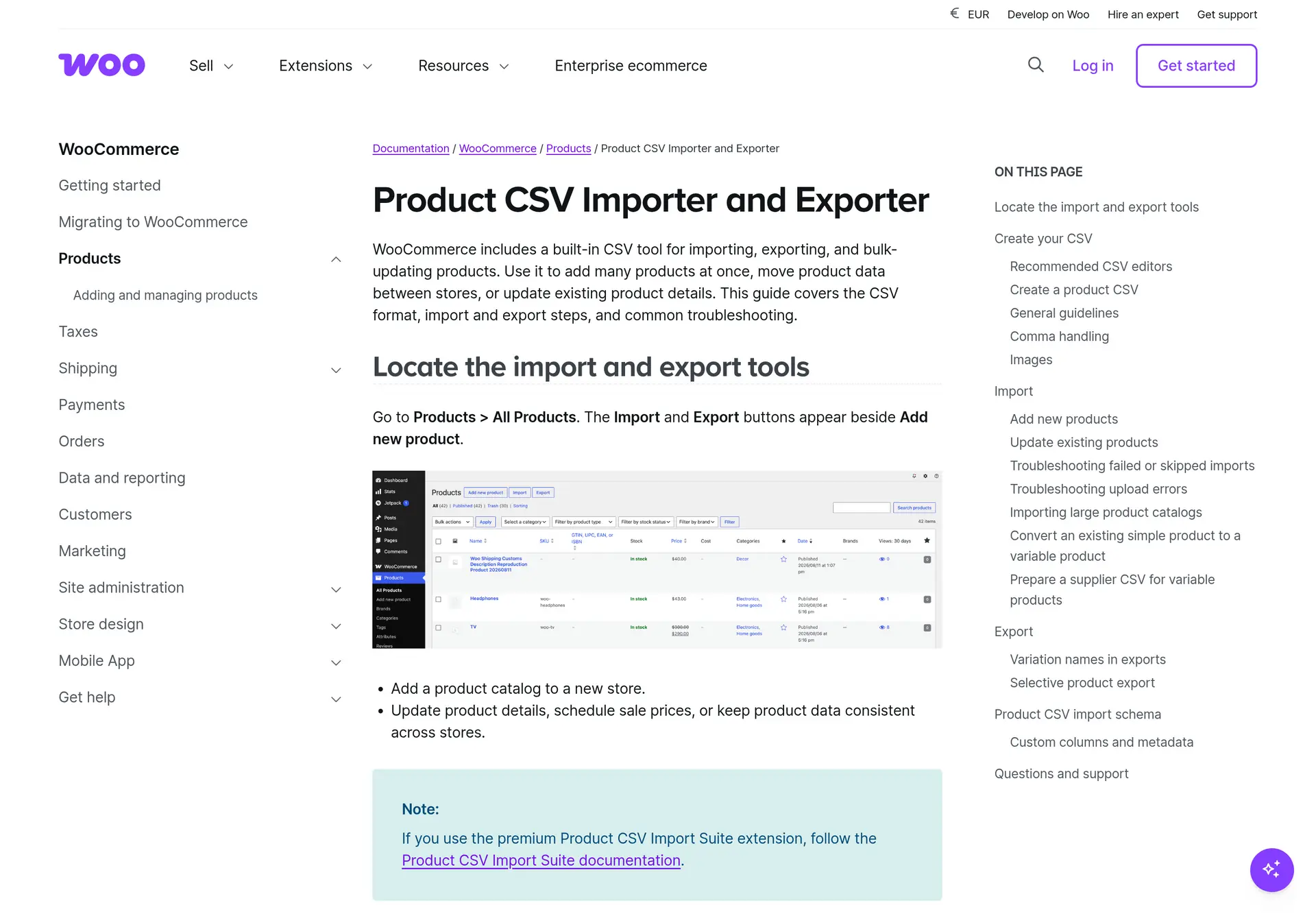Open the site search magnifier
1316x914 pixels.
coord(1036,65)
